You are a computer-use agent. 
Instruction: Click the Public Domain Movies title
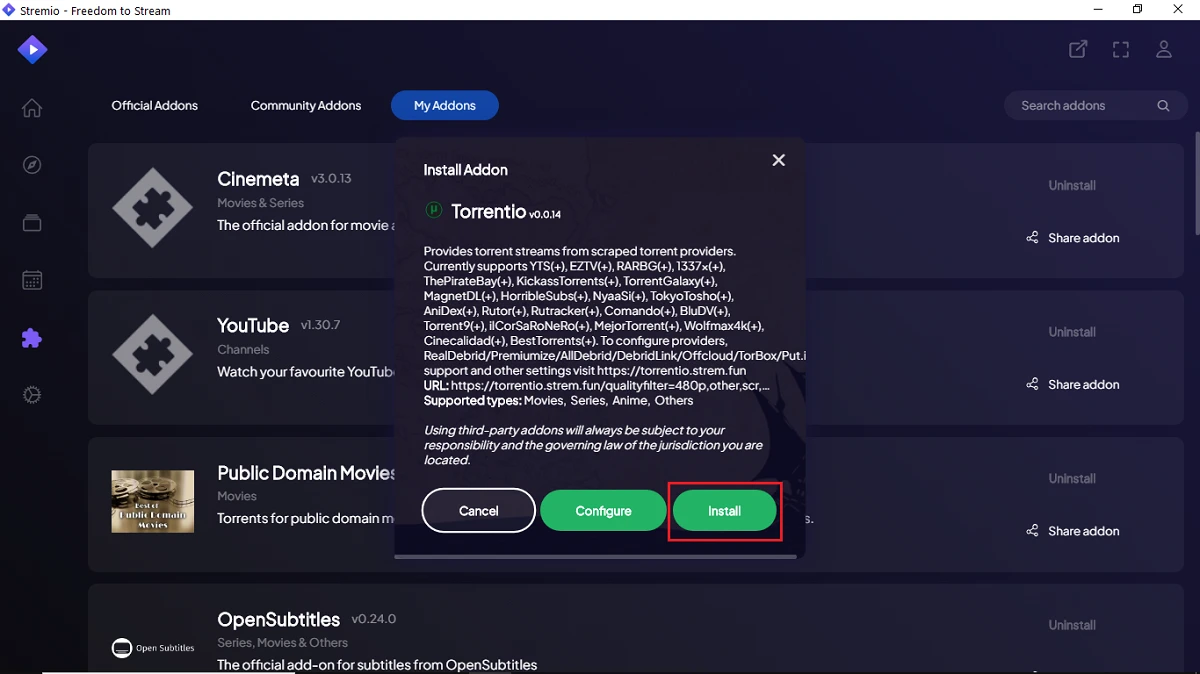[x=307, y=472]
